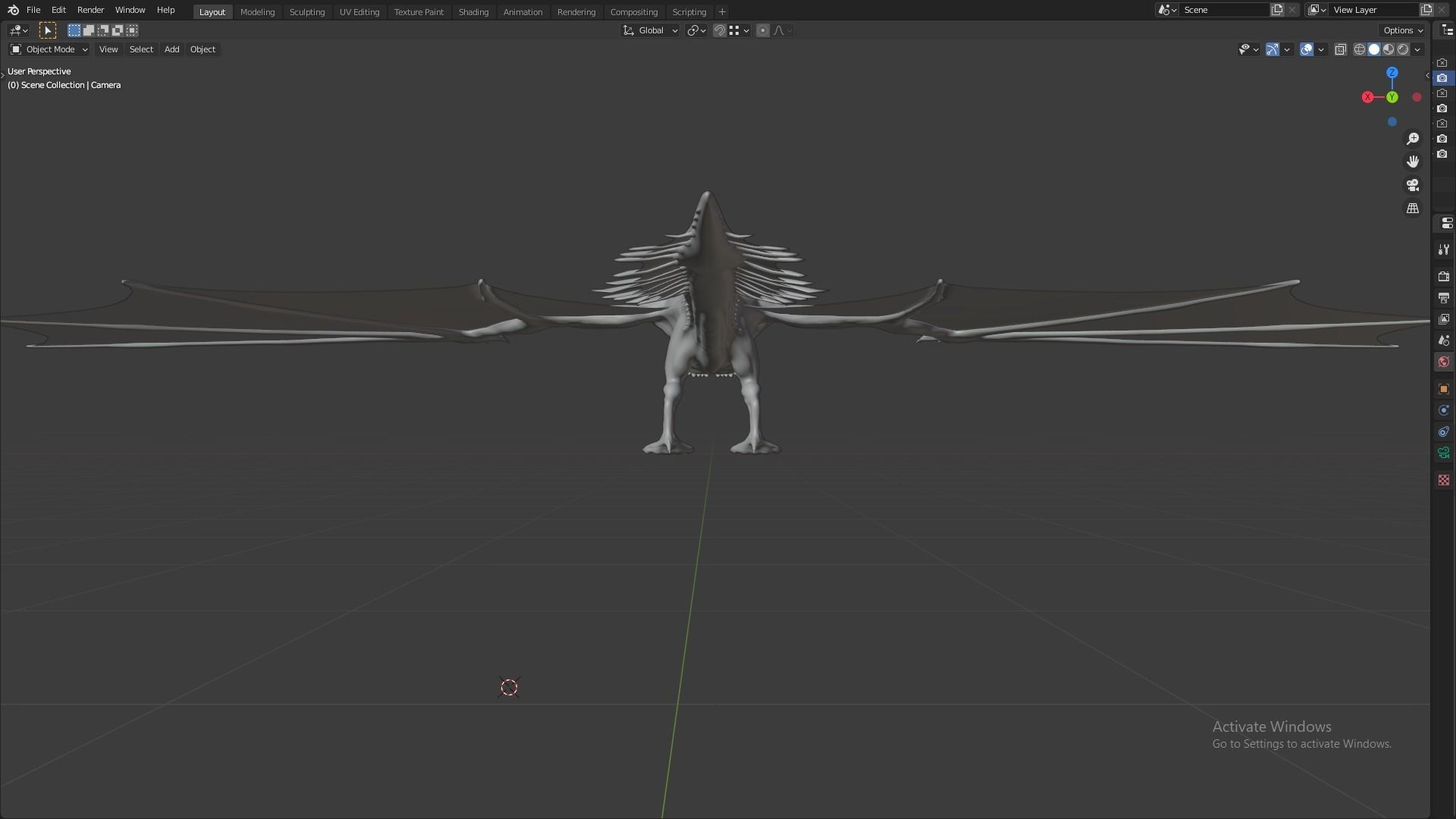Open the pivot point dropdown

[696, 30]
